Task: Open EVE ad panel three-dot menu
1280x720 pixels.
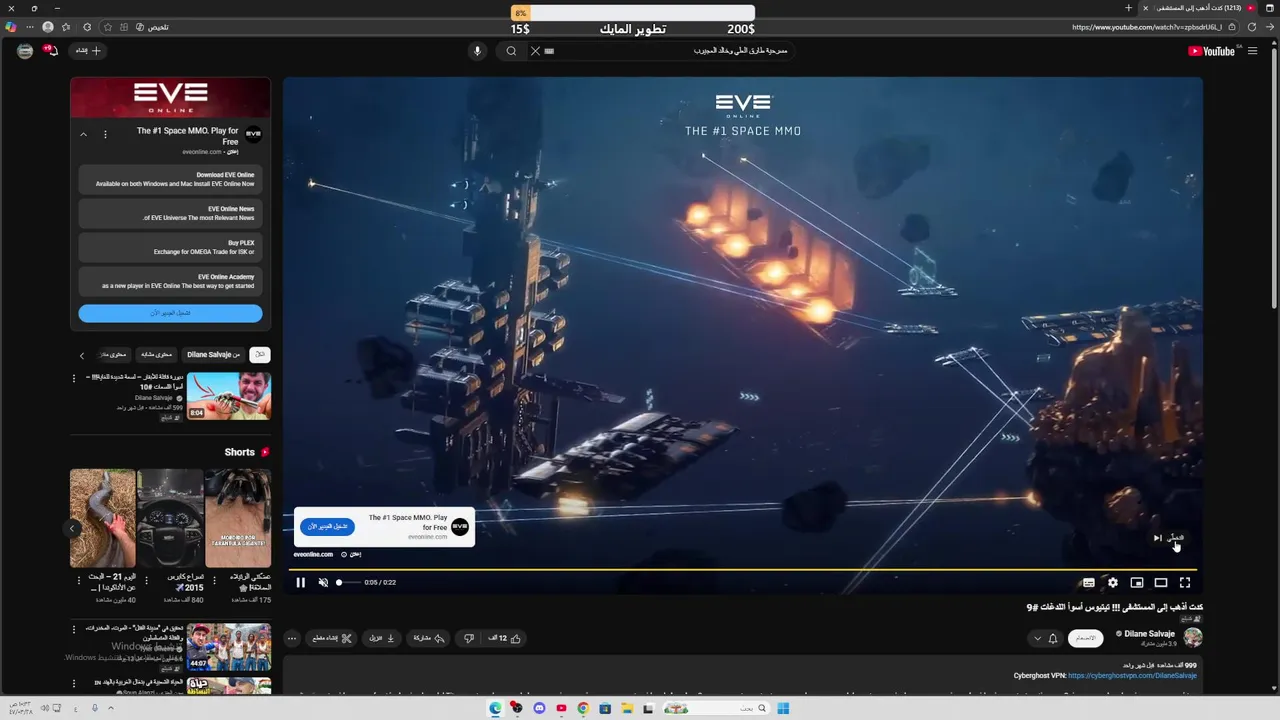Action: pos(105,134)
